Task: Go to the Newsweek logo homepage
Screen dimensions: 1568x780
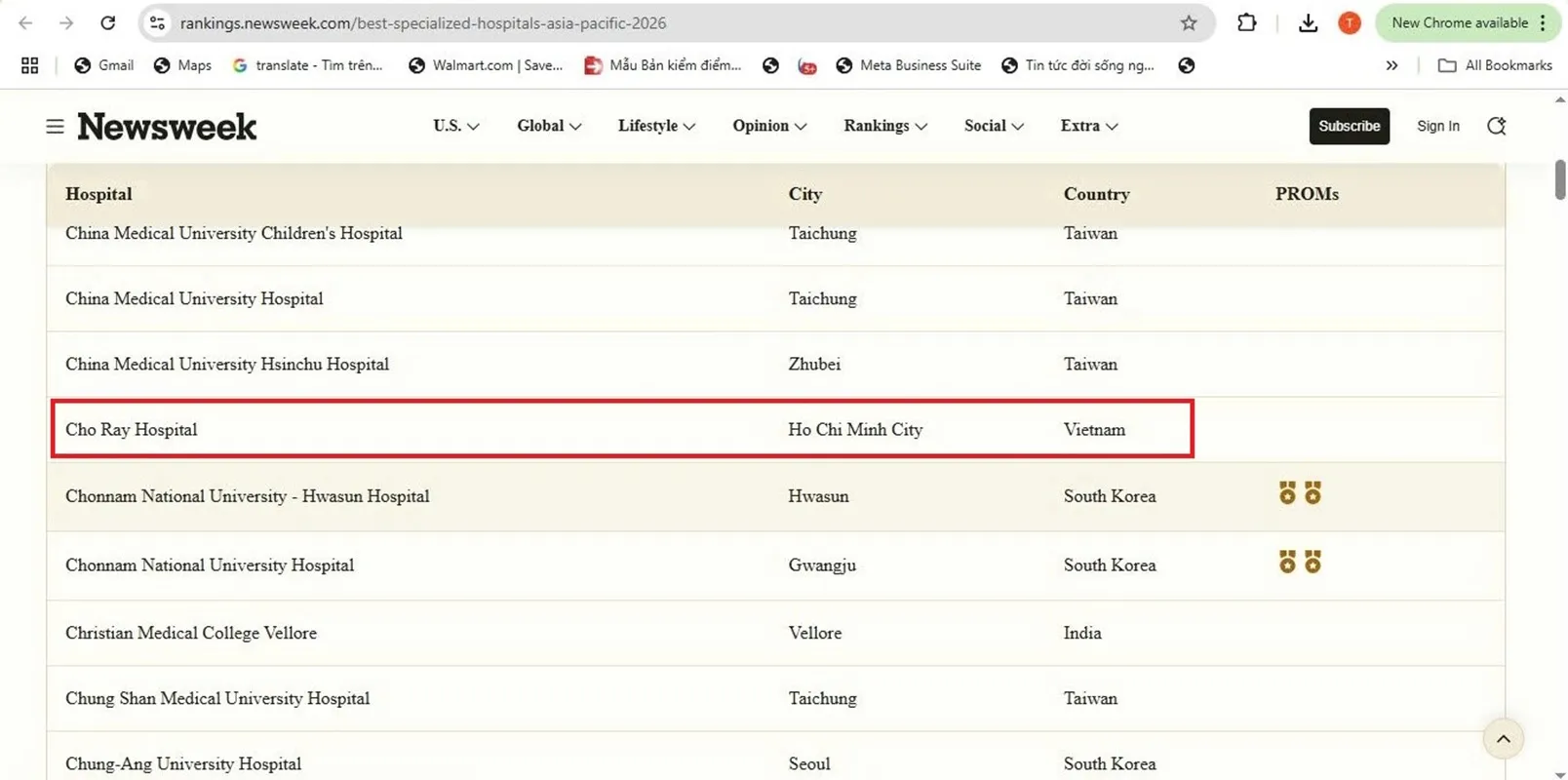Action: [167, 126]
